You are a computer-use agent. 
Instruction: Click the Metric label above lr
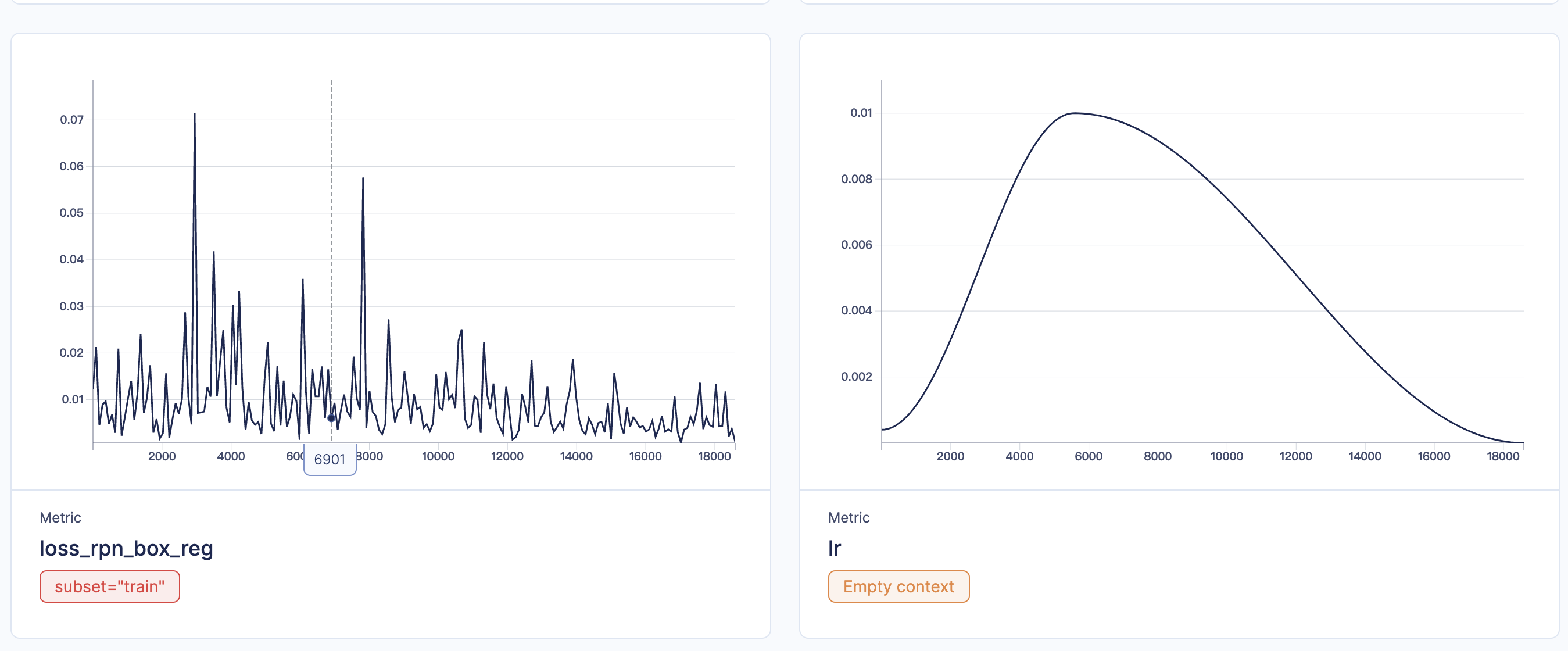[x=849, y=517]
